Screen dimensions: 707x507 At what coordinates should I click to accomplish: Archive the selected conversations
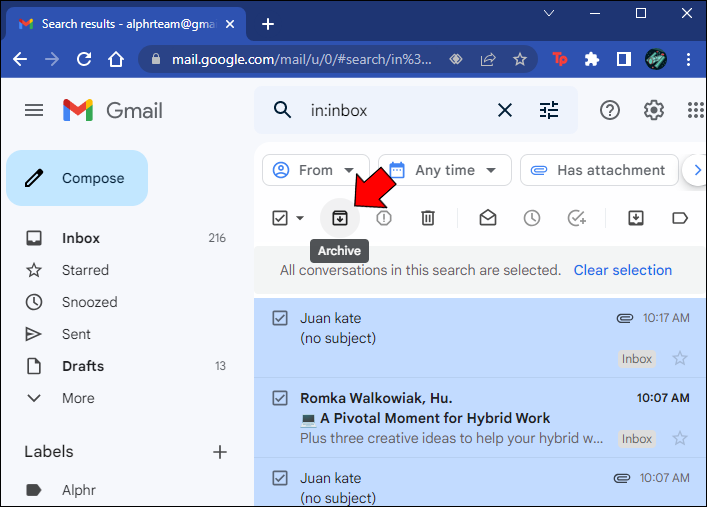[340, 218]
